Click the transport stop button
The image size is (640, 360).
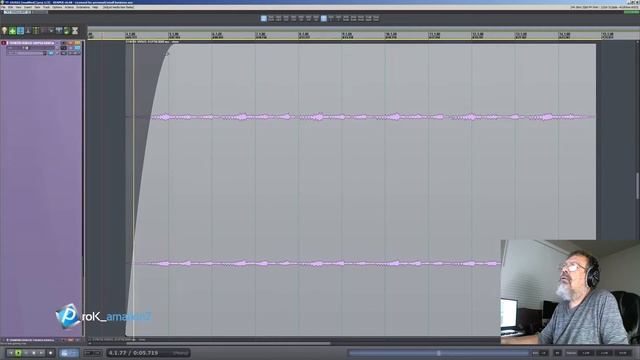coord(34,353)
